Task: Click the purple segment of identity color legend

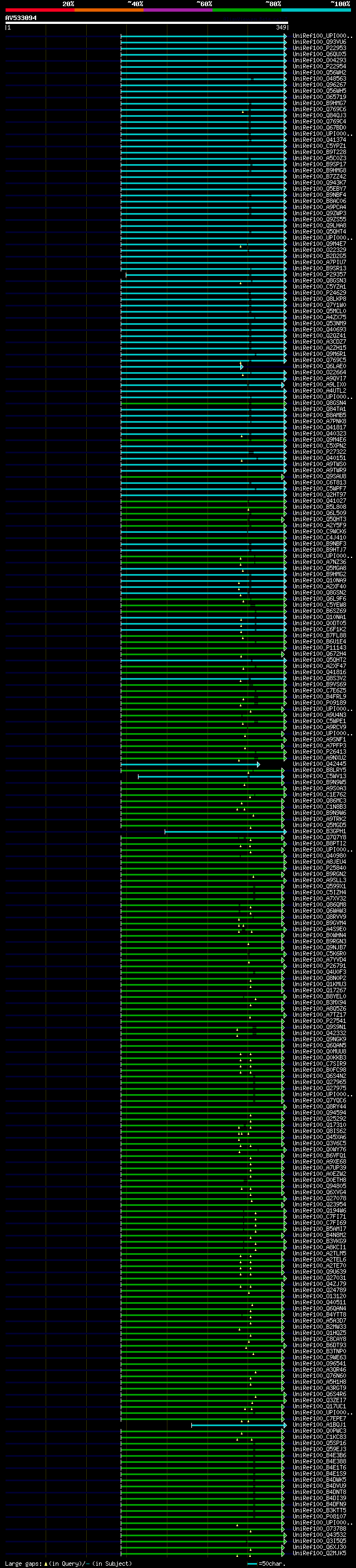Action: [177, 11]
